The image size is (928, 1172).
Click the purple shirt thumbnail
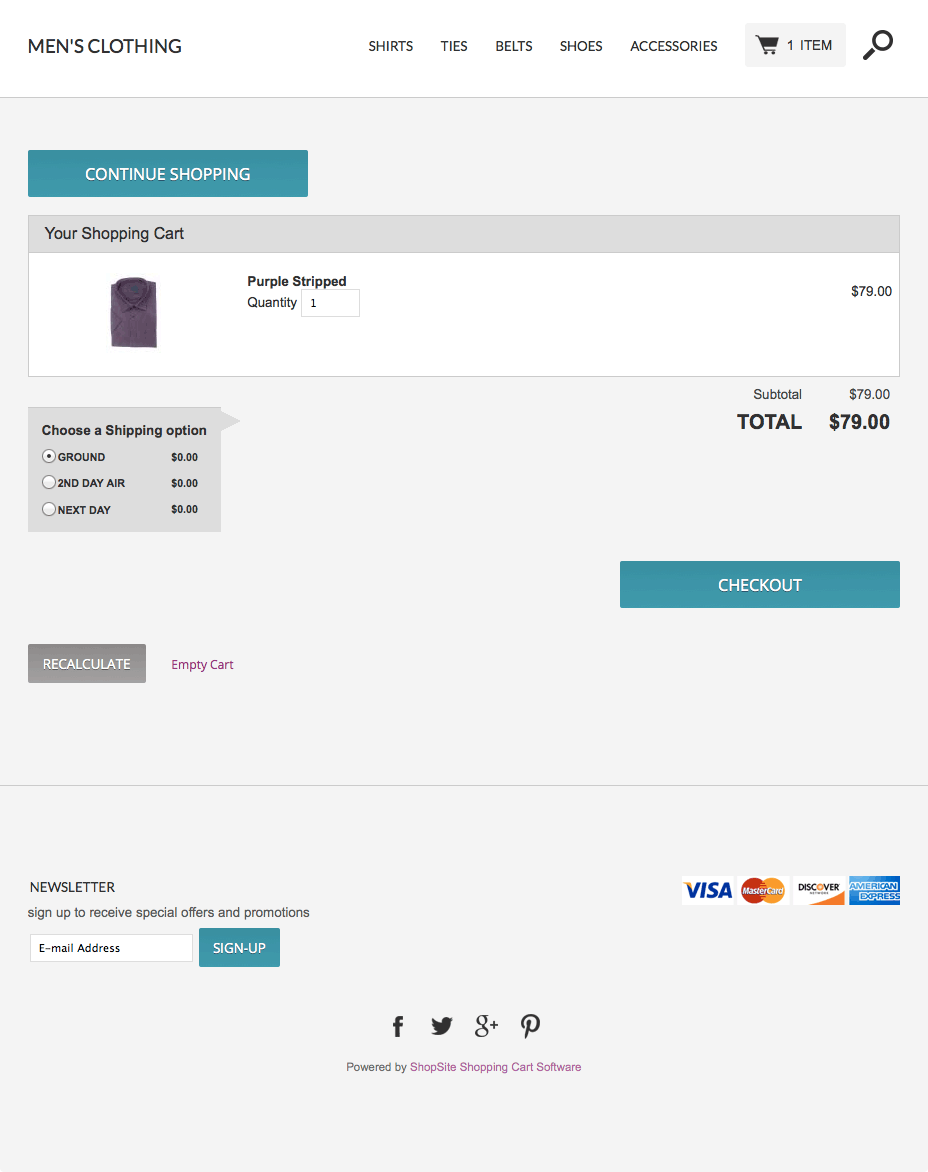134,313
